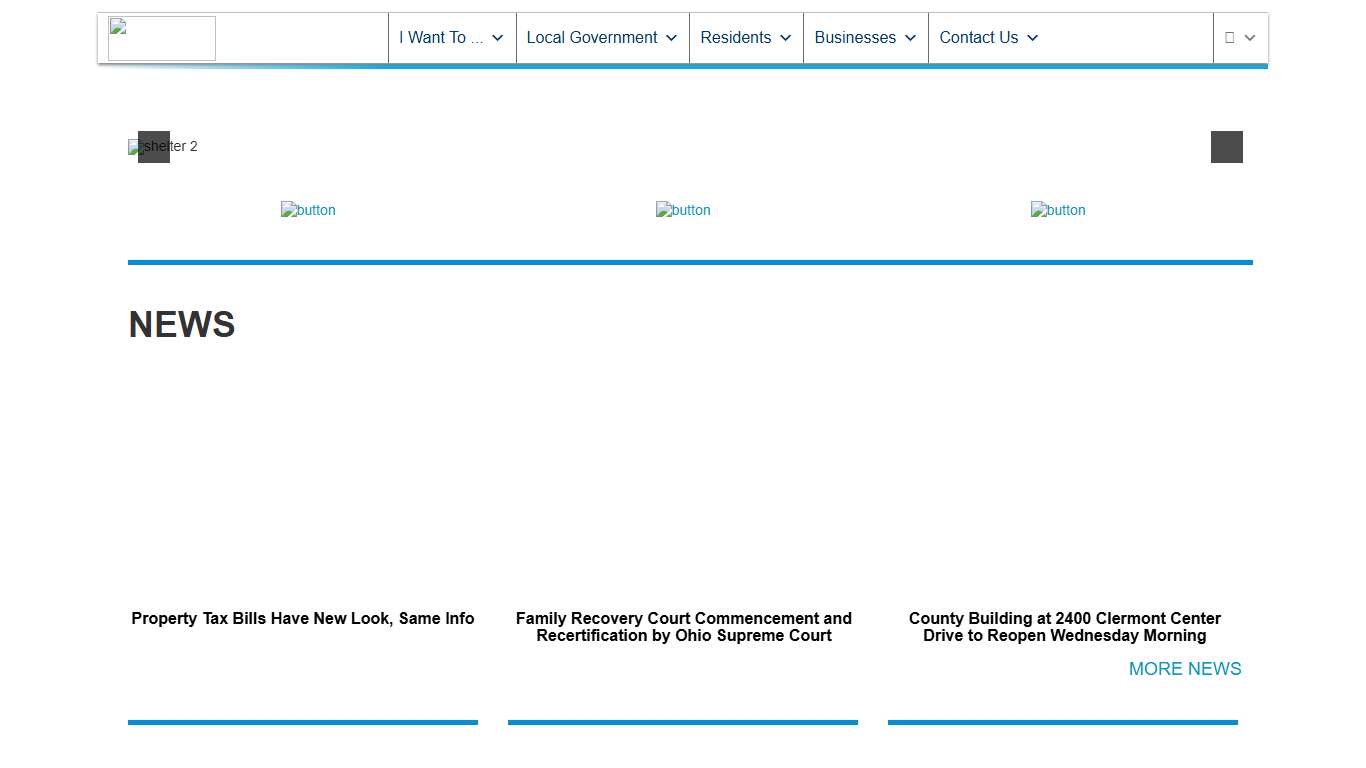This screenshot has height=768, width=1366.
Task: Click the icon at far right of navbar
Action: tap(1239, 38)
